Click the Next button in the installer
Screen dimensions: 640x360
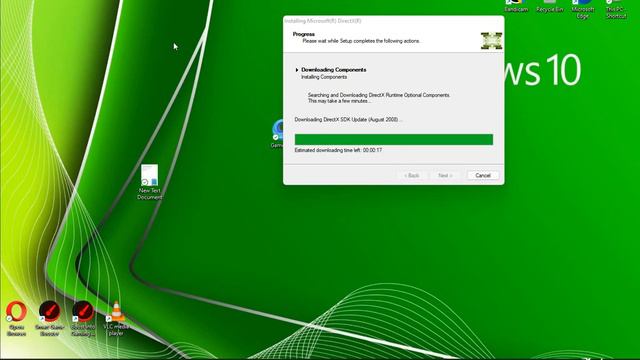445,176
